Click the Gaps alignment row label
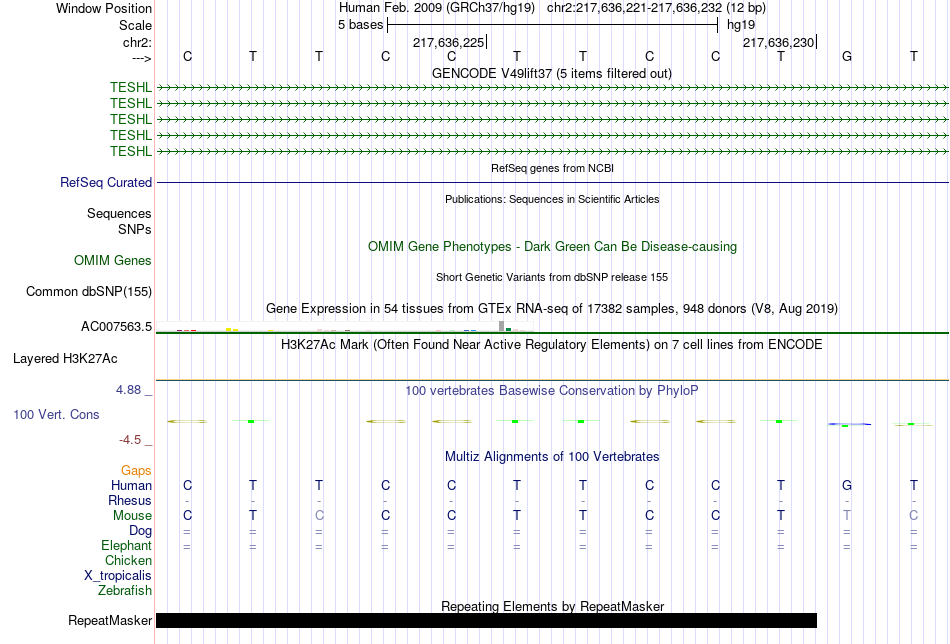The image size is (950, 644). click(x=136, y=470)
